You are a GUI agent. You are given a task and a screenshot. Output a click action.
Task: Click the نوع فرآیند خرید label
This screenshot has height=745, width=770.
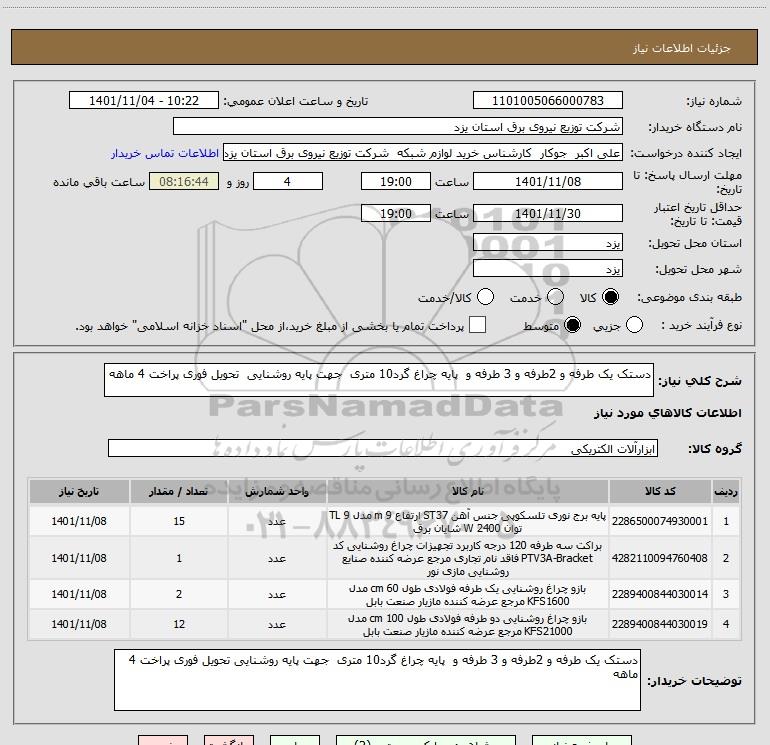pyautogui.click(x=701, y=326)
